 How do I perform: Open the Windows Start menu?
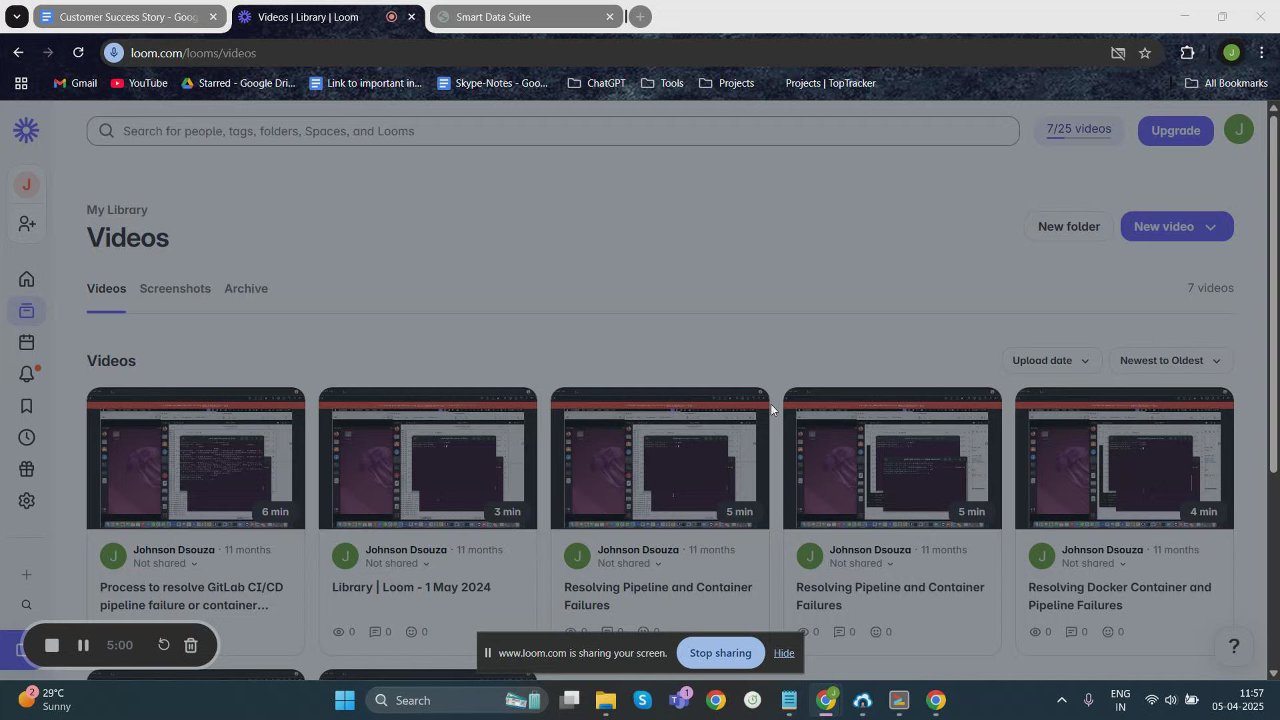pyautogui.click(x=345, y=700)
